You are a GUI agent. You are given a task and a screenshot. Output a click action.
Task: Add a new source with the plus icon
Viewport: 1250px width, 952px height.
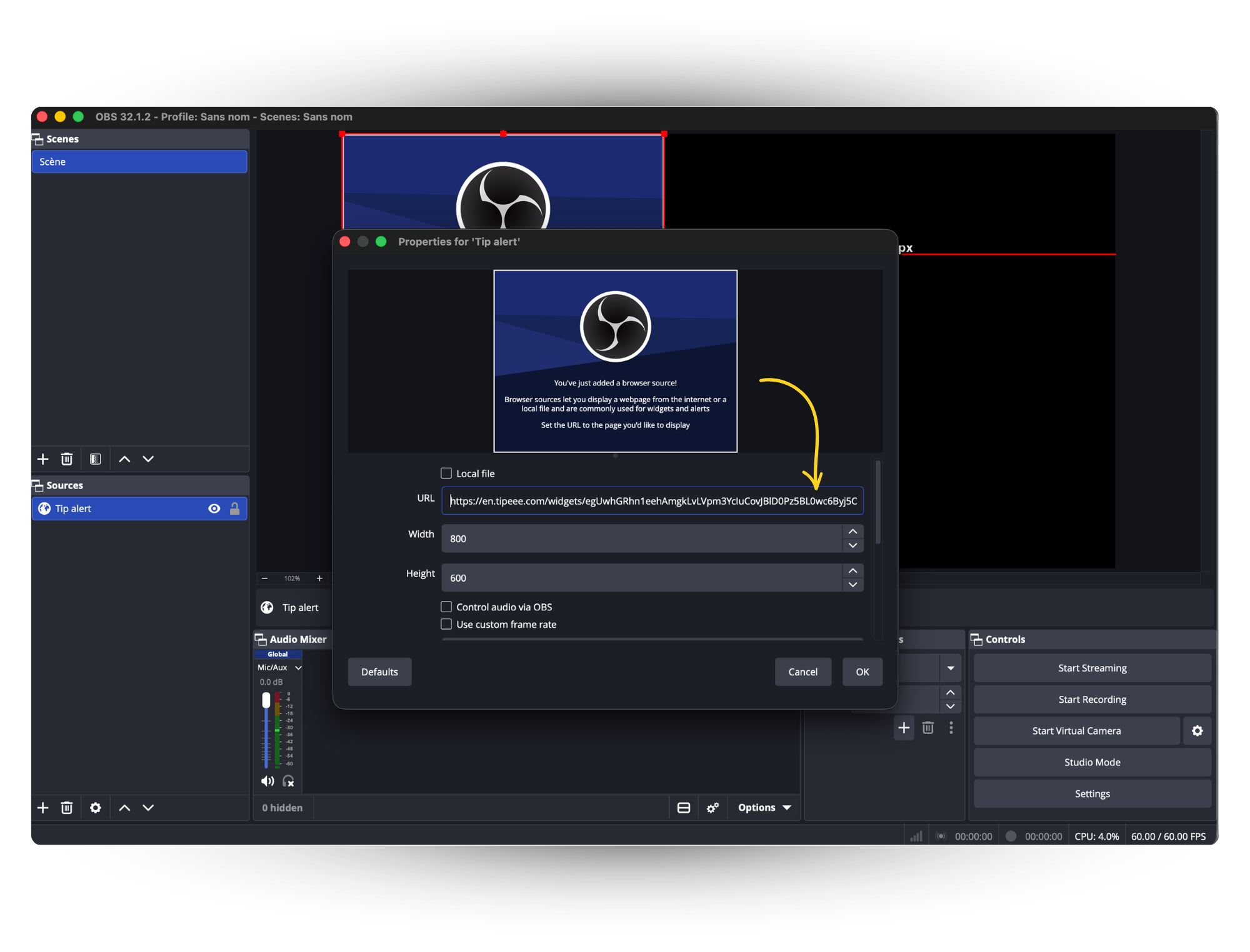[42, 808]
